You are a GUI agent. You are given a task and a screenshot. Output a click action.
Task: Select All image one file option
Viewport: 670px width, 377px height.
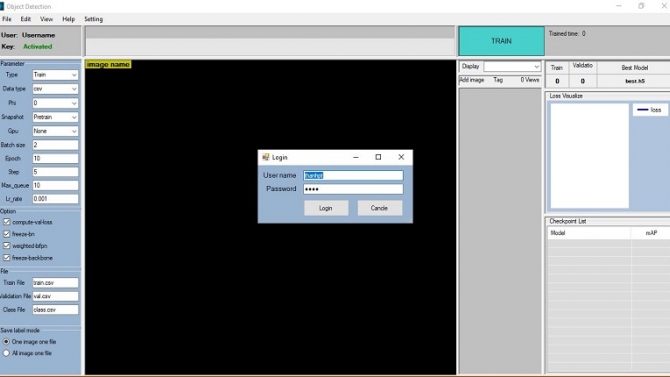(x=6, y=353)
